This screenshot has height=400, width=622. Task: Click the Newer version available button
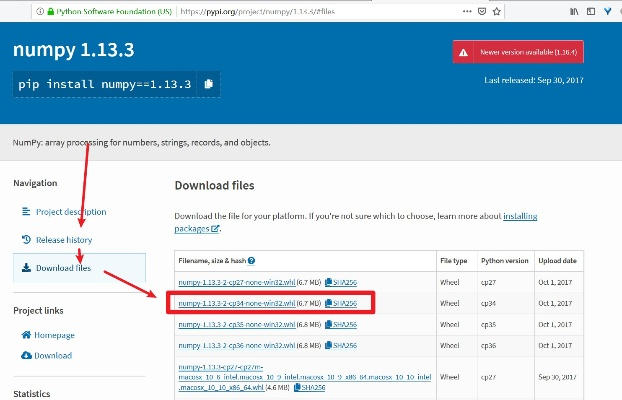click(x=517, y=52)
